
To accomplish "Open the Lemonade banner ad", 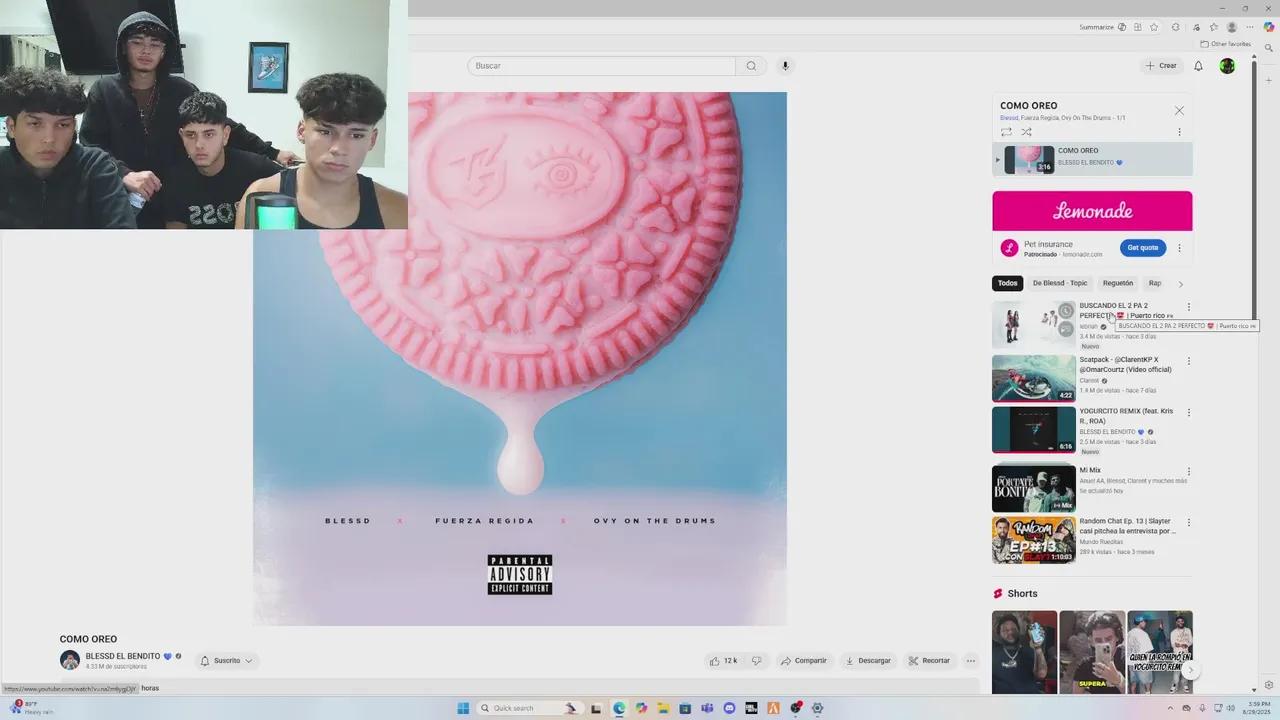I will coord(1092,211).
